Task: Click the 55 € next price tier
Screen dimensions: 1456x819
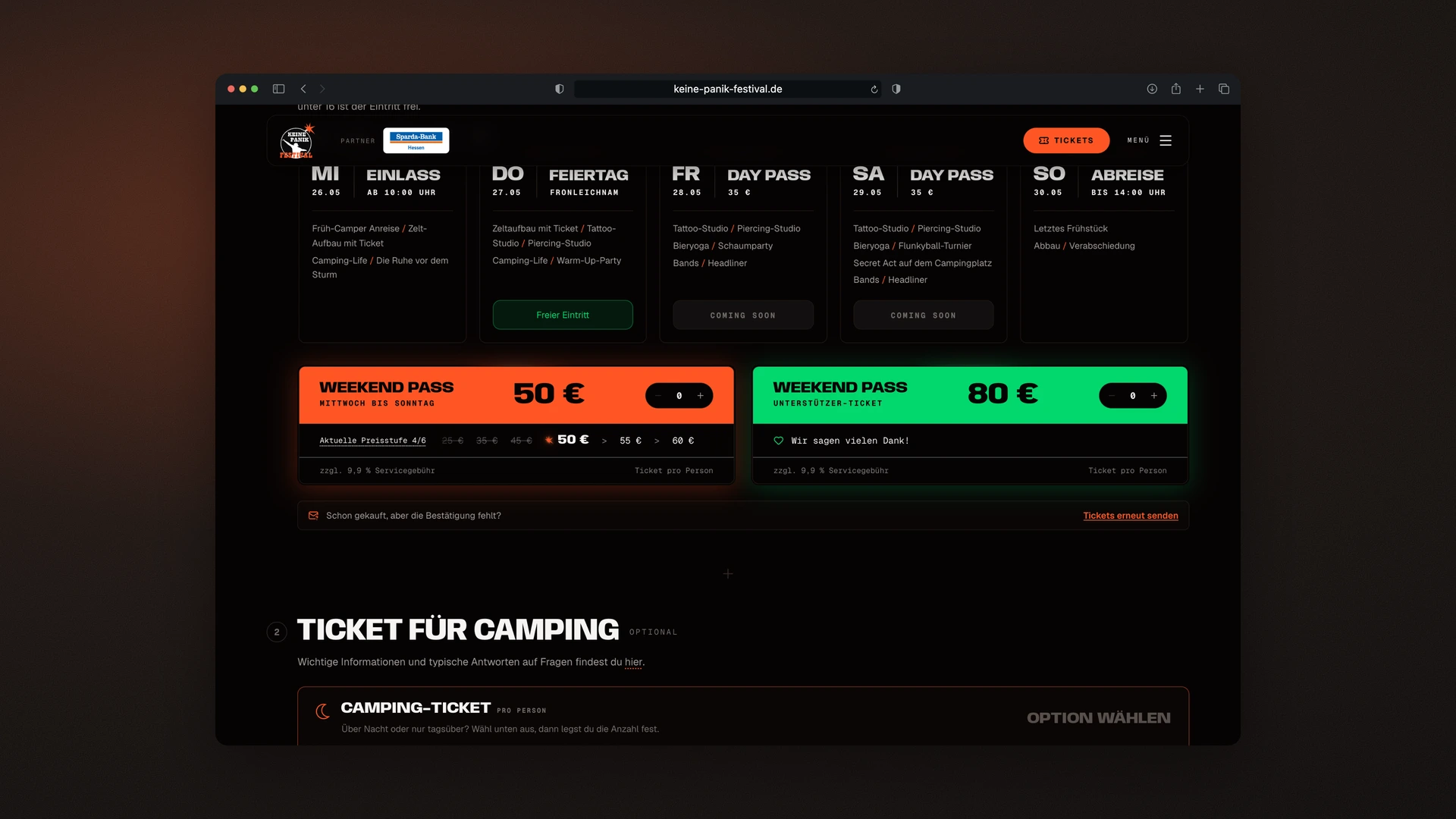Action: click(630, 441)
